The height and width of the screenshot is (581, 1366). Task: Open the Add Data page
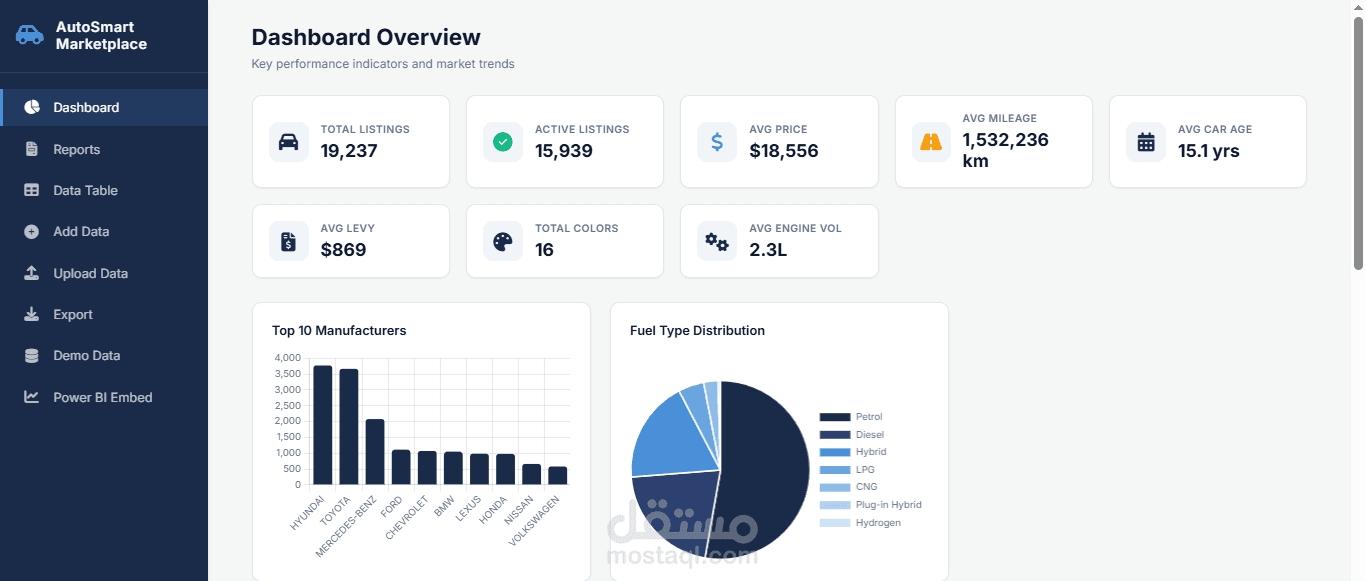(104, 231)
